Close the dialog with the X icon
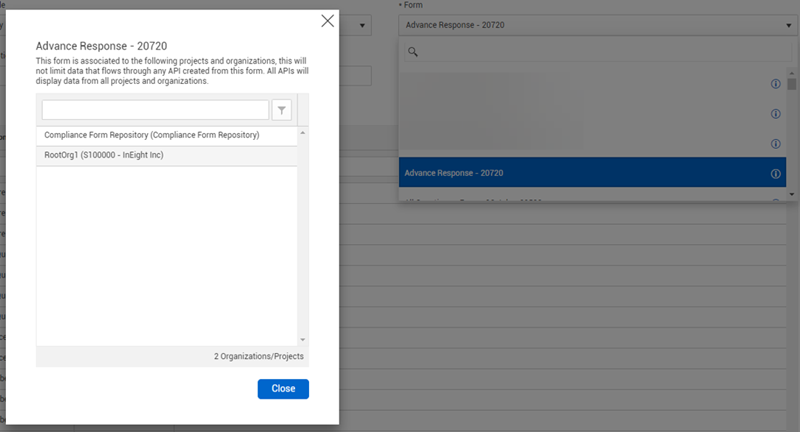 coord(328,21)
